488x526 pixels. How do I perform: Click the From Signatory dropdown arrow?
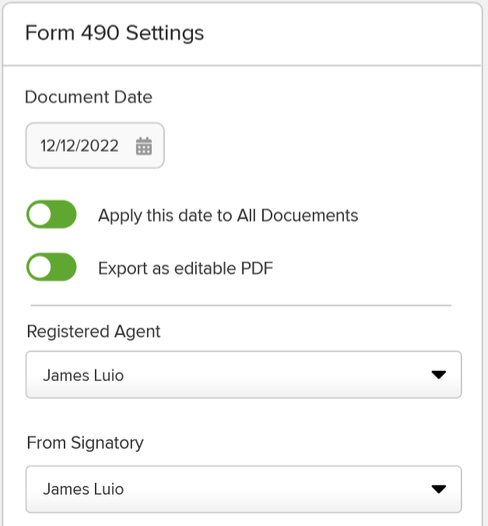point(438,489)
